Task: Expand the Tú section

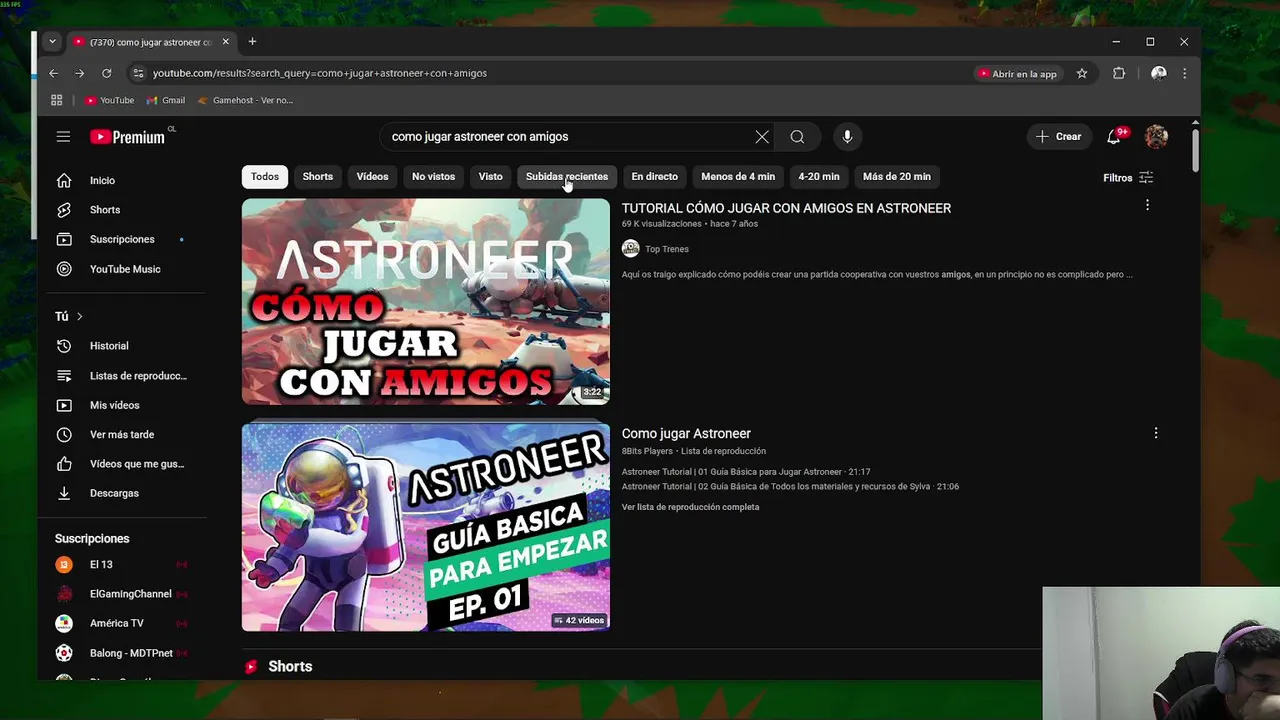Action: (68, 316)
